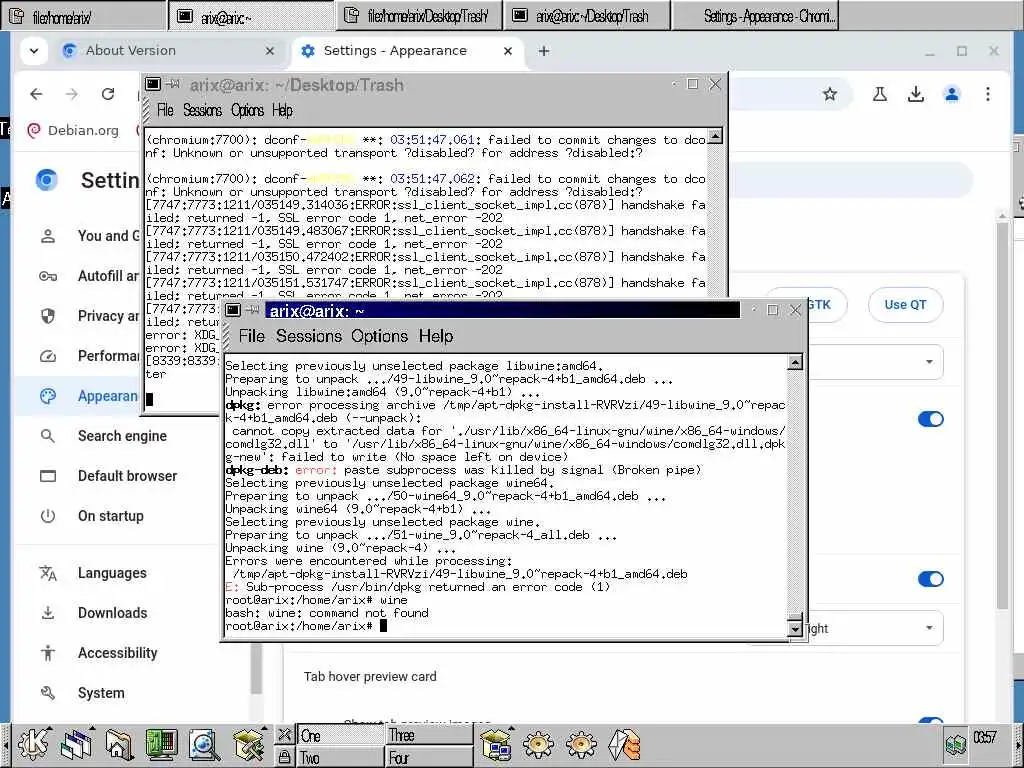Open Sessions menu in front arix terminal
This screenshot has width=1024, height=768.
tap(308, 336)
